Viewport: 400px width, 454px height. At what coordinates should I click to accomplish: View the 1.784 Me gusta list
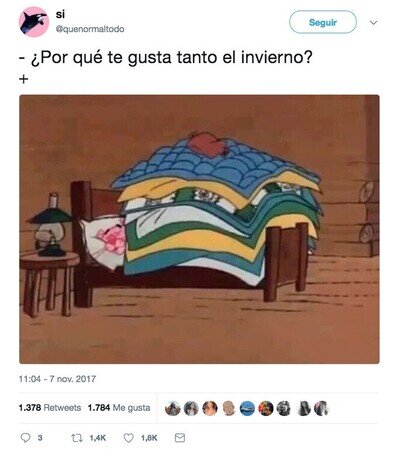[119, 408]
